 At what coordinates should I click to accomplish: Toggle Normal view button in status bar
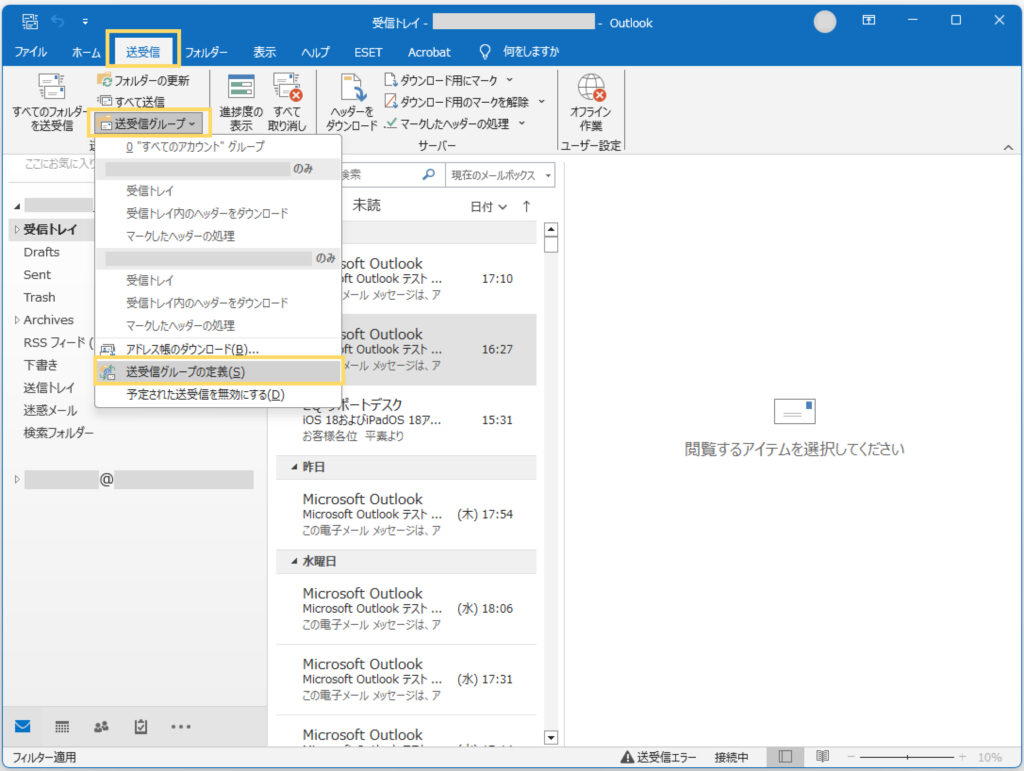(x=786, y=757)
